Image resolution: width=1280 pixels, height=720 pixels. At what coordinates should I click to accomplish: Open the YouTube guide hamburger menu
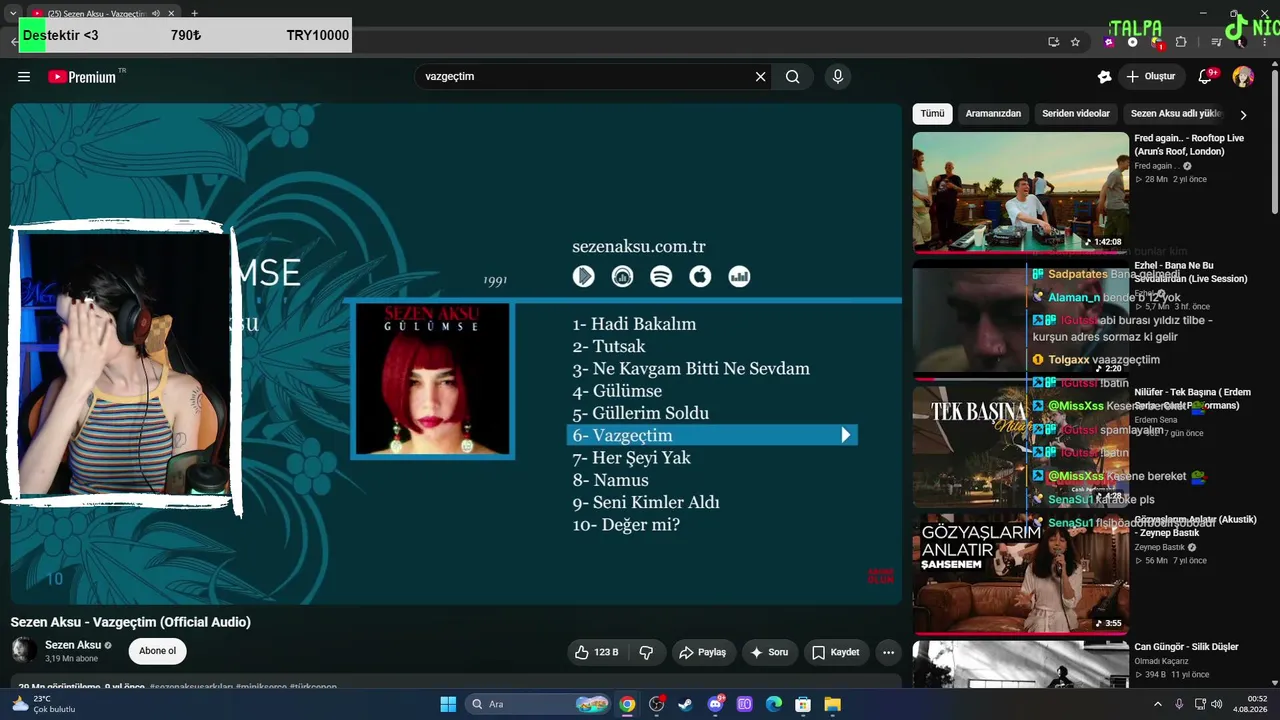pos(24,77)
